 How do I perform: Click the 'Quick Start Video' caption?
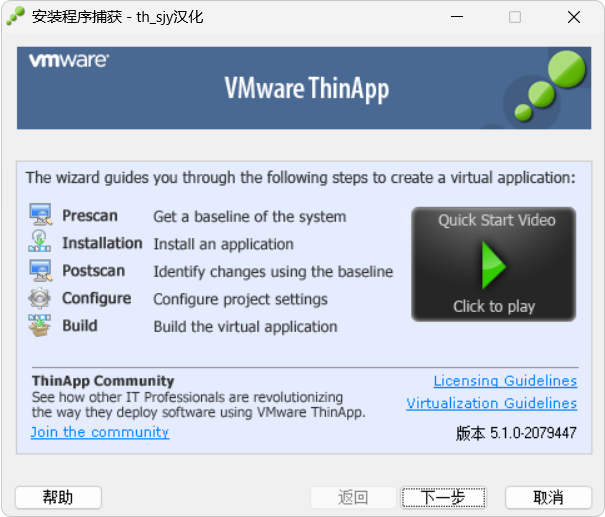point(497,220)
